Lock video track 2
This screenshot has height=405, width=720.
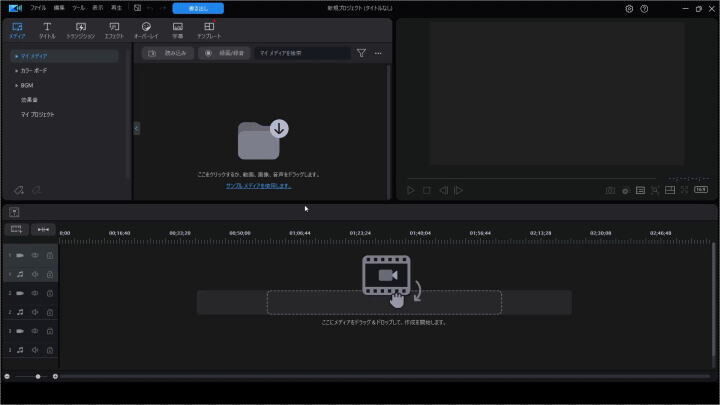(50, 293)
